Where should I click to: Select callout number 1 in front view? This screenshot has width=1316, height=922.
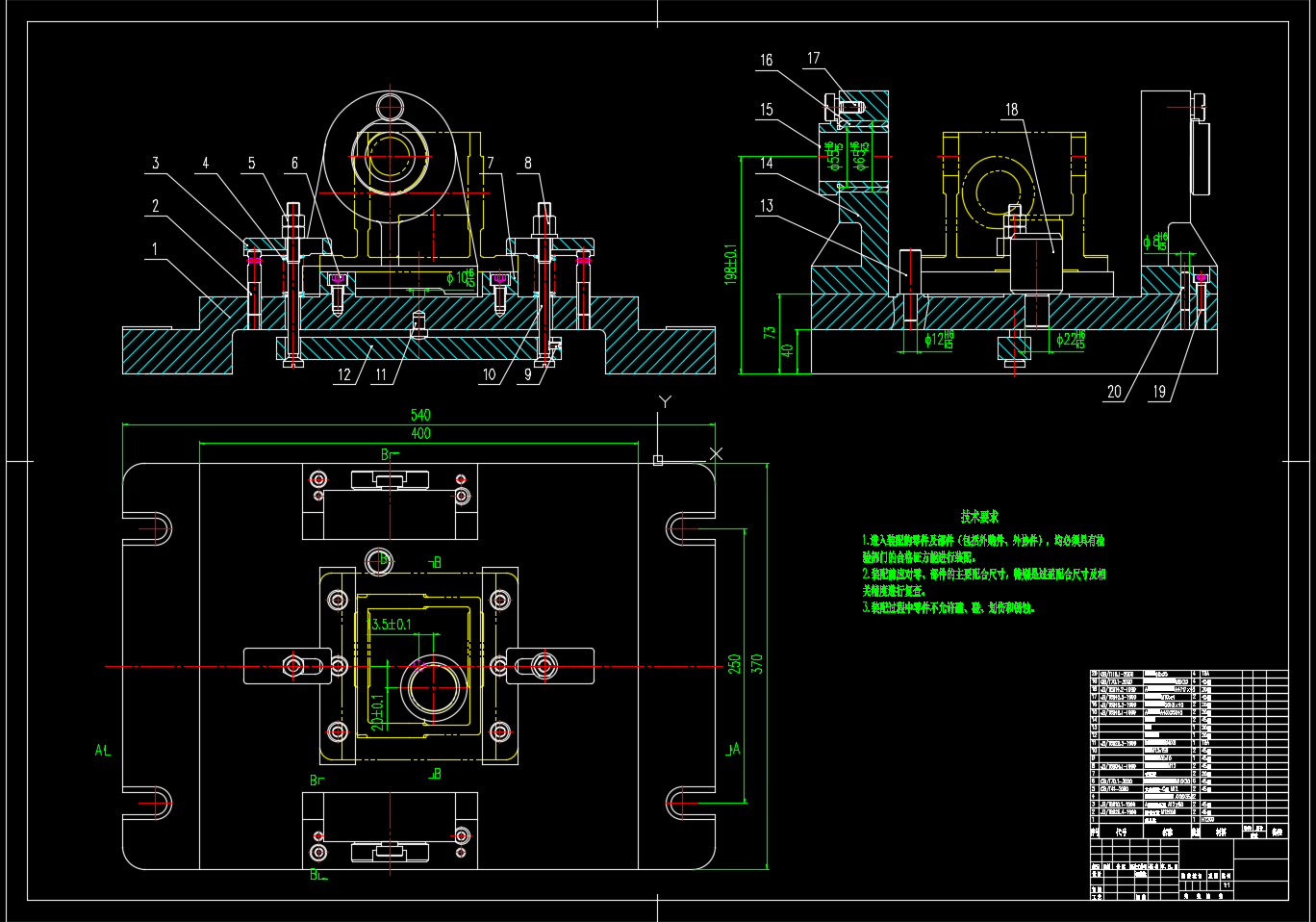coord(155,249)
